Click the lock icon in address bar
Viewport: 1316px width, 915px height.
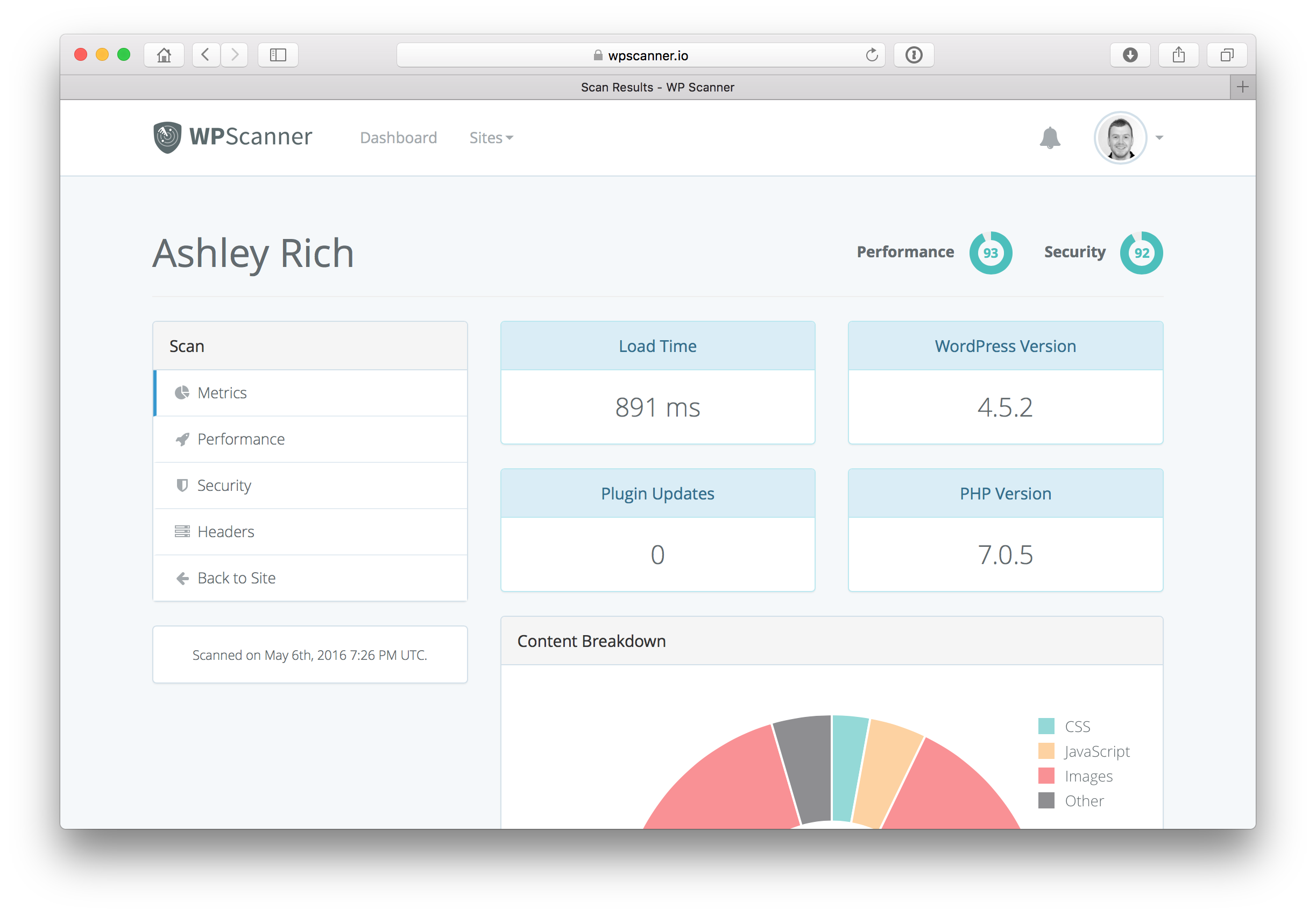(598, 55)
